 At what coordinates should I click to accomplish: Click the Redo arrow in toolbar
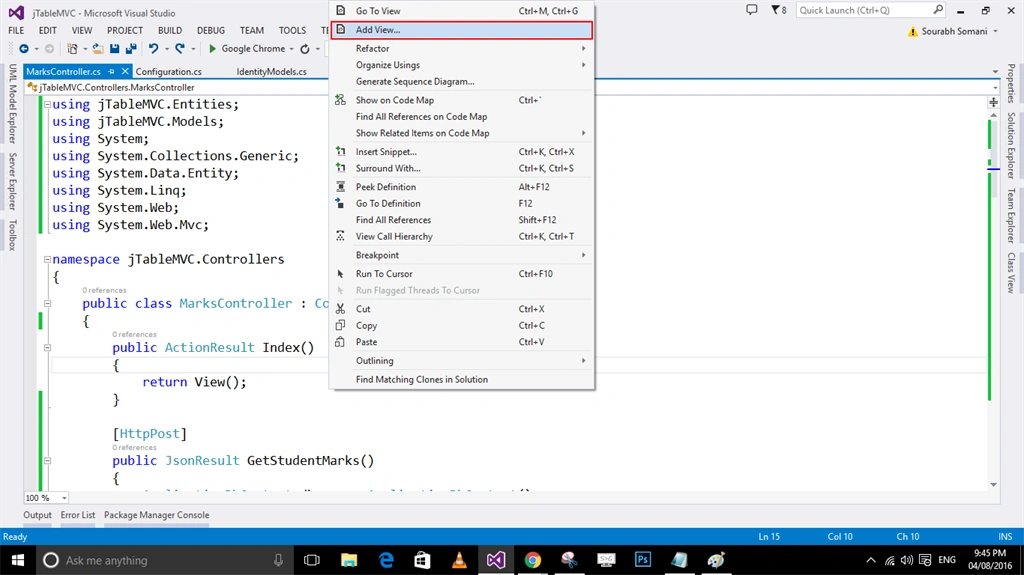[180, 48]
